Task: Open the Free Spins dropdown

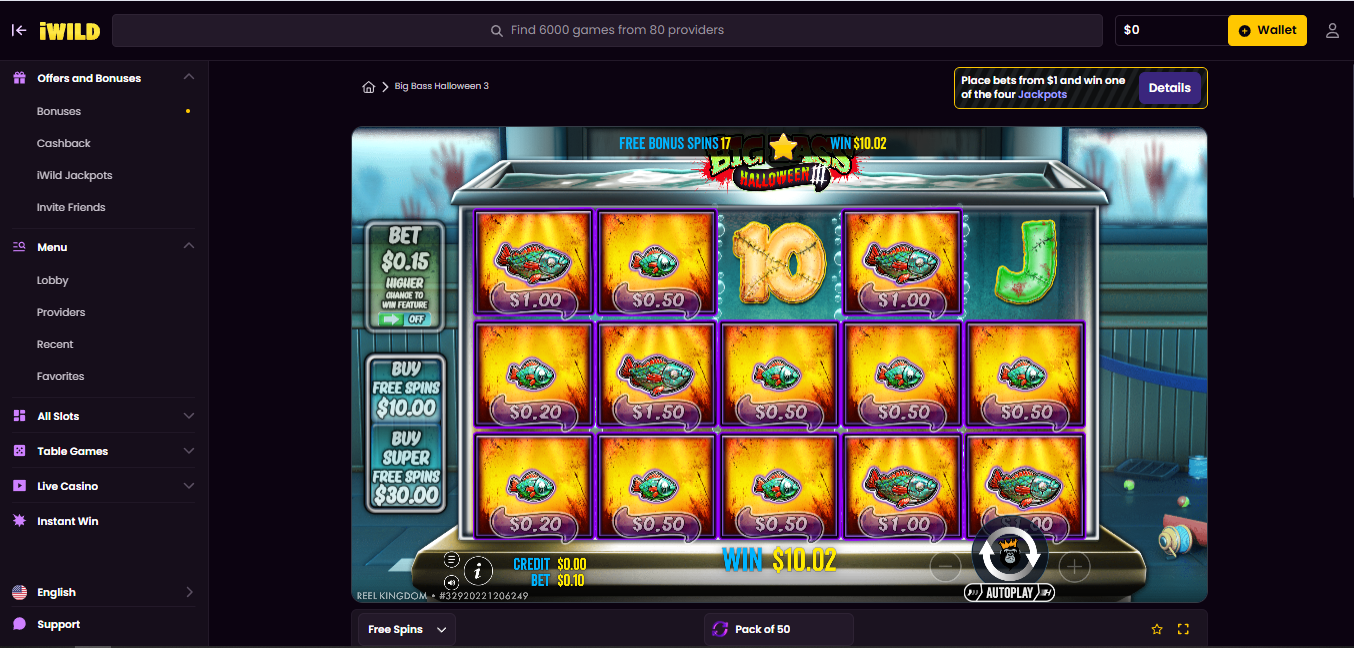Action: point(407,629)
